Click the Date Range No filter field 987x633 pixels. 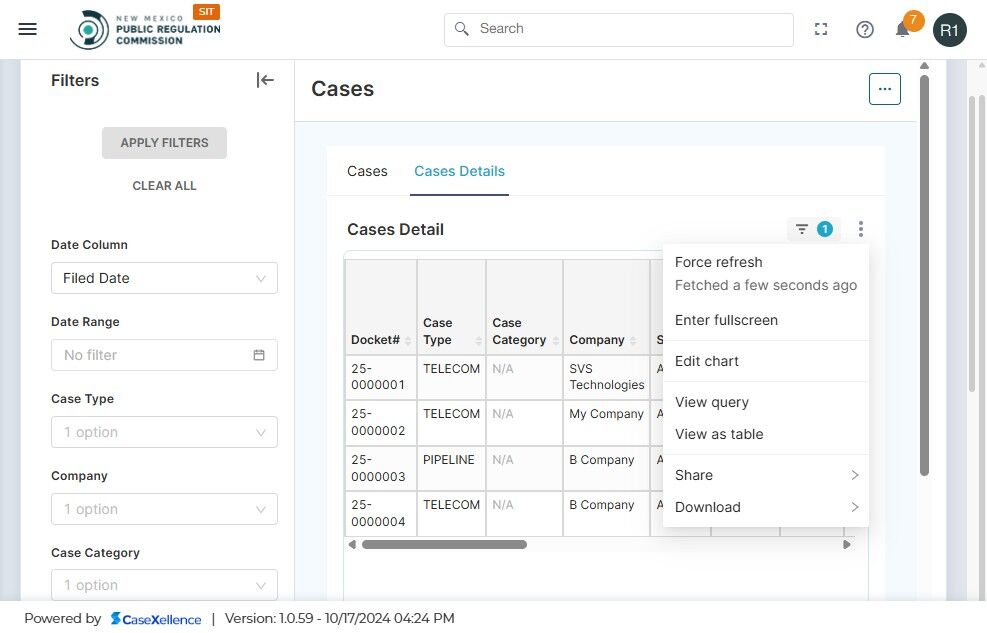click(164, 355)
